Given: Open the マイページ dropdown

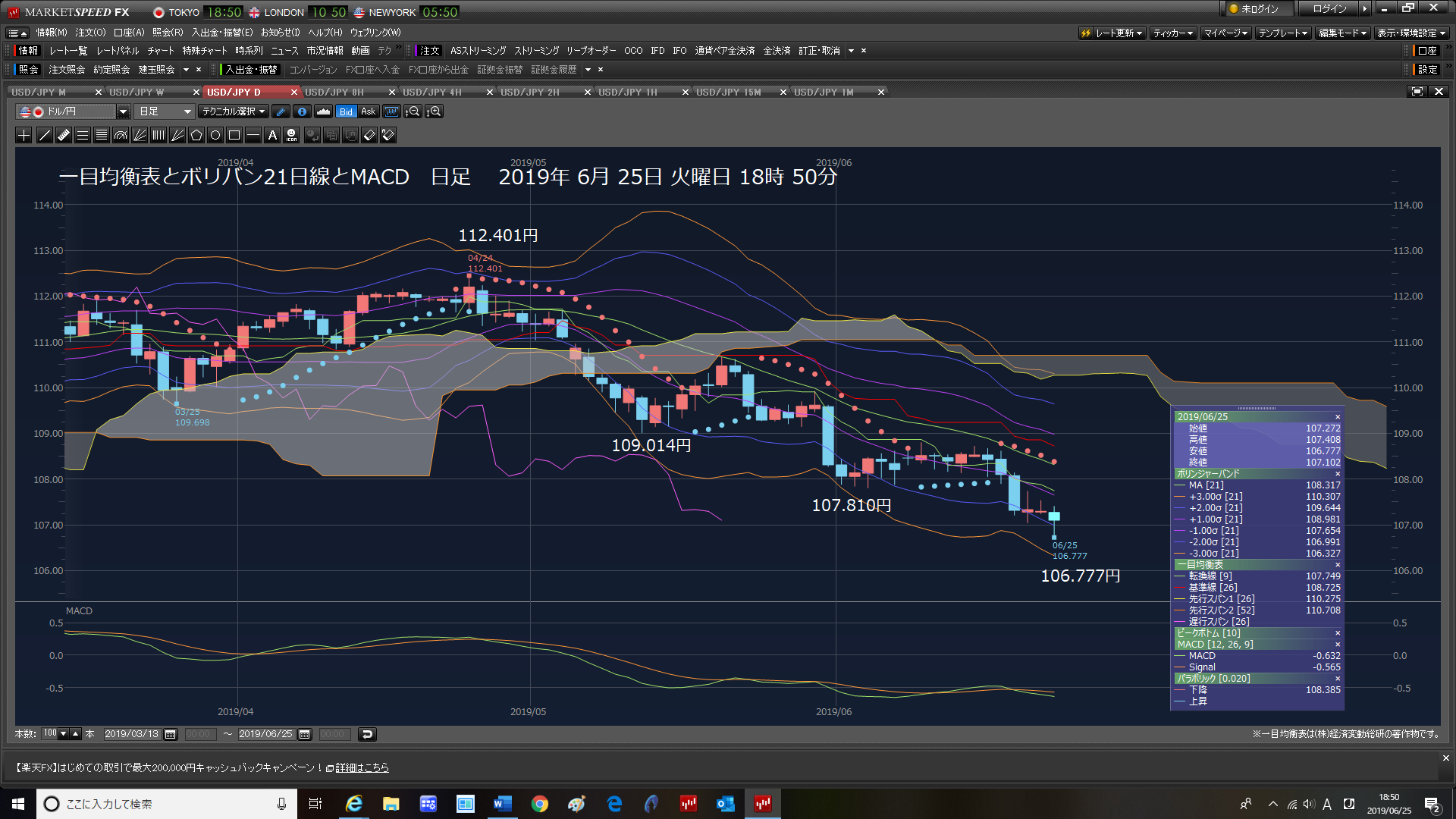Looking at the screenshot, I should (1225, 33).
